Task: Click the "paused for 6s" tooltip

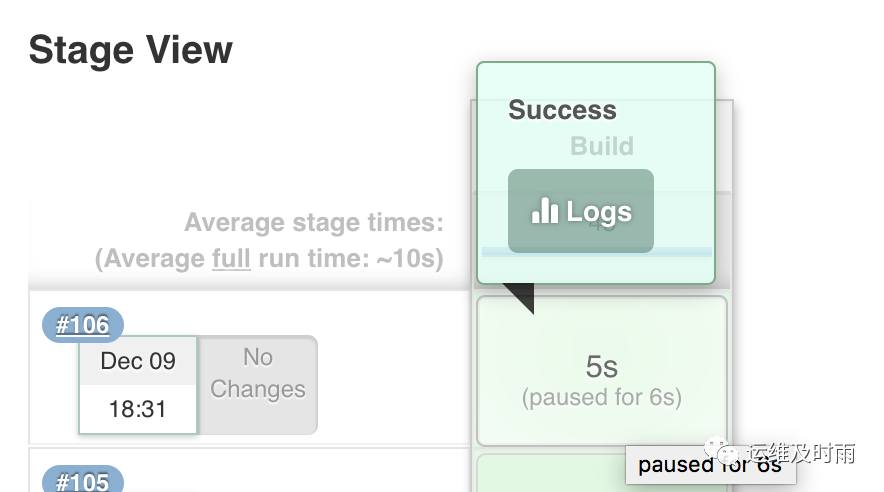Action: 710,465
